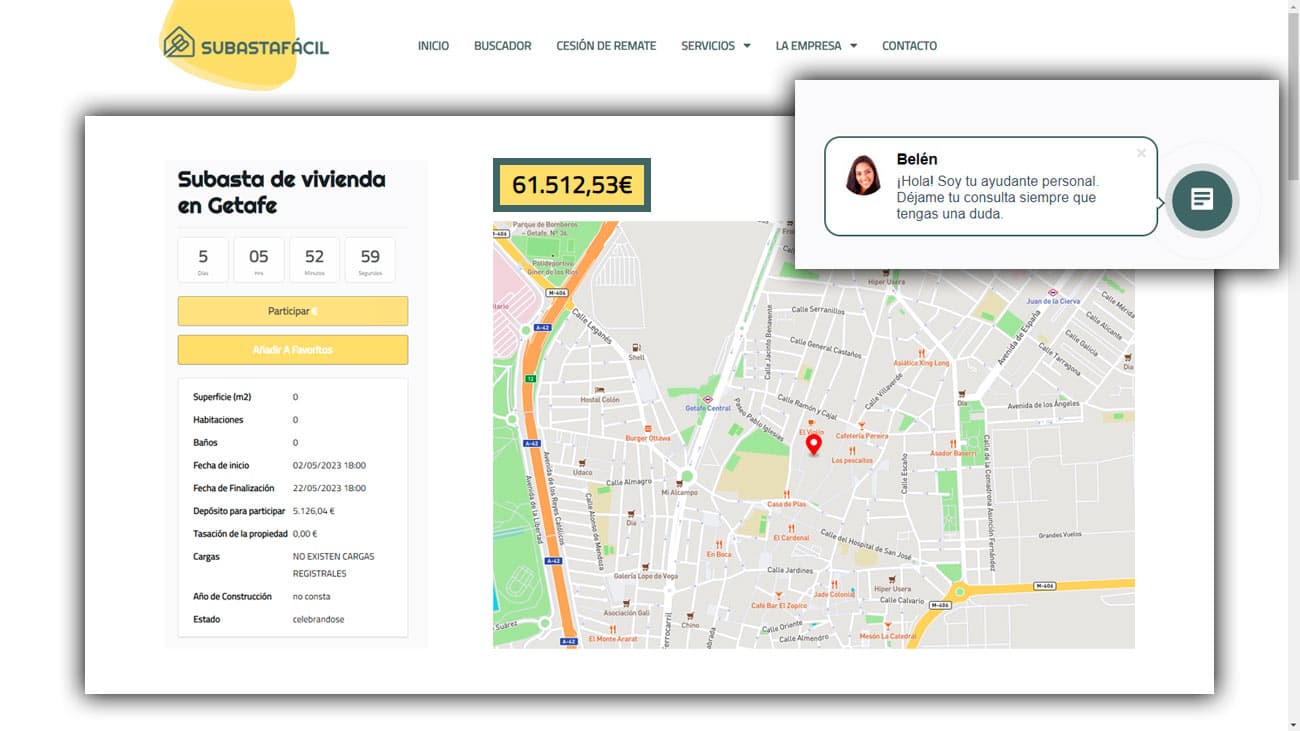Click the Shell gas station map icon

tap(636, 348)
